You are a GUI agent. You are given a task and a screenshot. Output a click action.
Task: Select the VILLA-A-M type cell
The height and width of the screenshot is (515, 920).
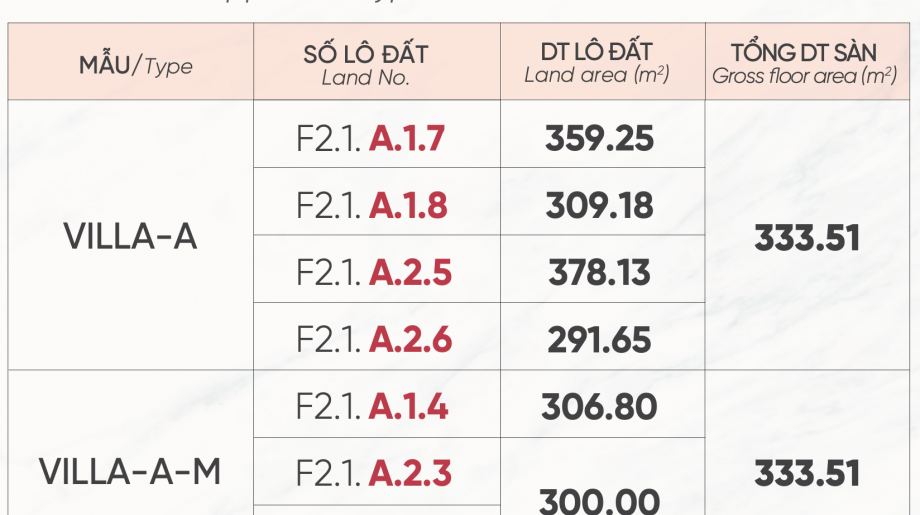coord(130,443)
